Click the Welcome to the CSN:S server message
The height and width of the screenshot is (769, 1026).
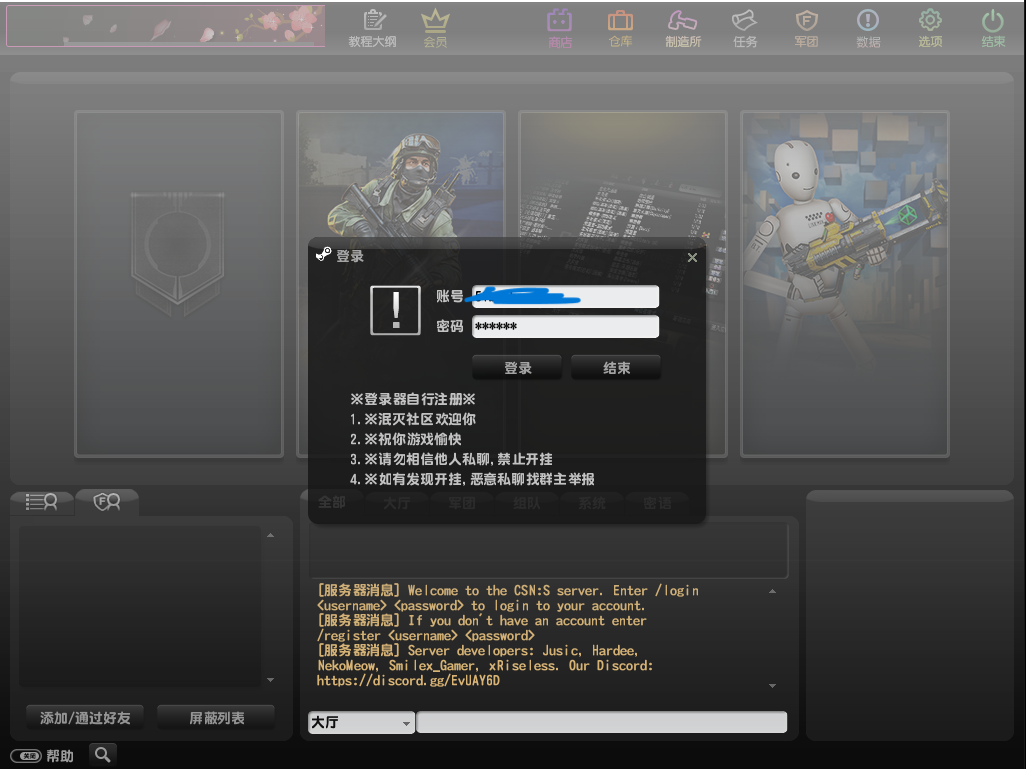(x=508, y=598)
